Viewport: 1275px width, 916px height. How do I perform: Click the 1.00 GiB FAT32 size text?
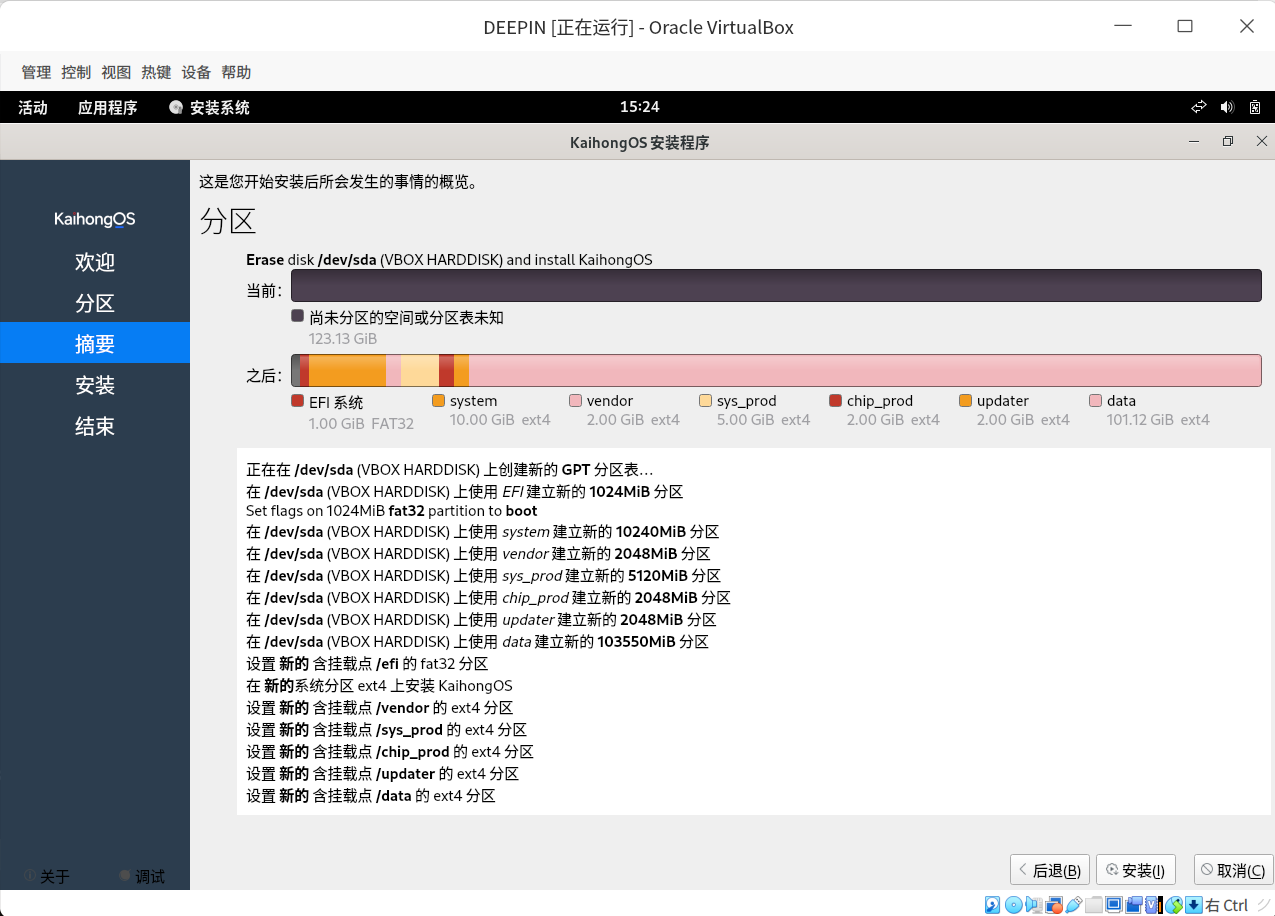361,423
